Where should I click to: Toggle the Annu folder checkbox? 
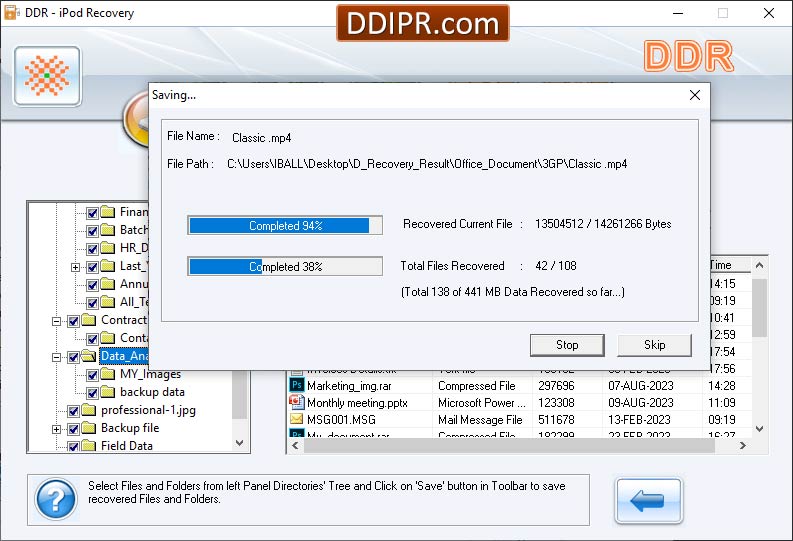pyautogui.click(x=92, y=285)
